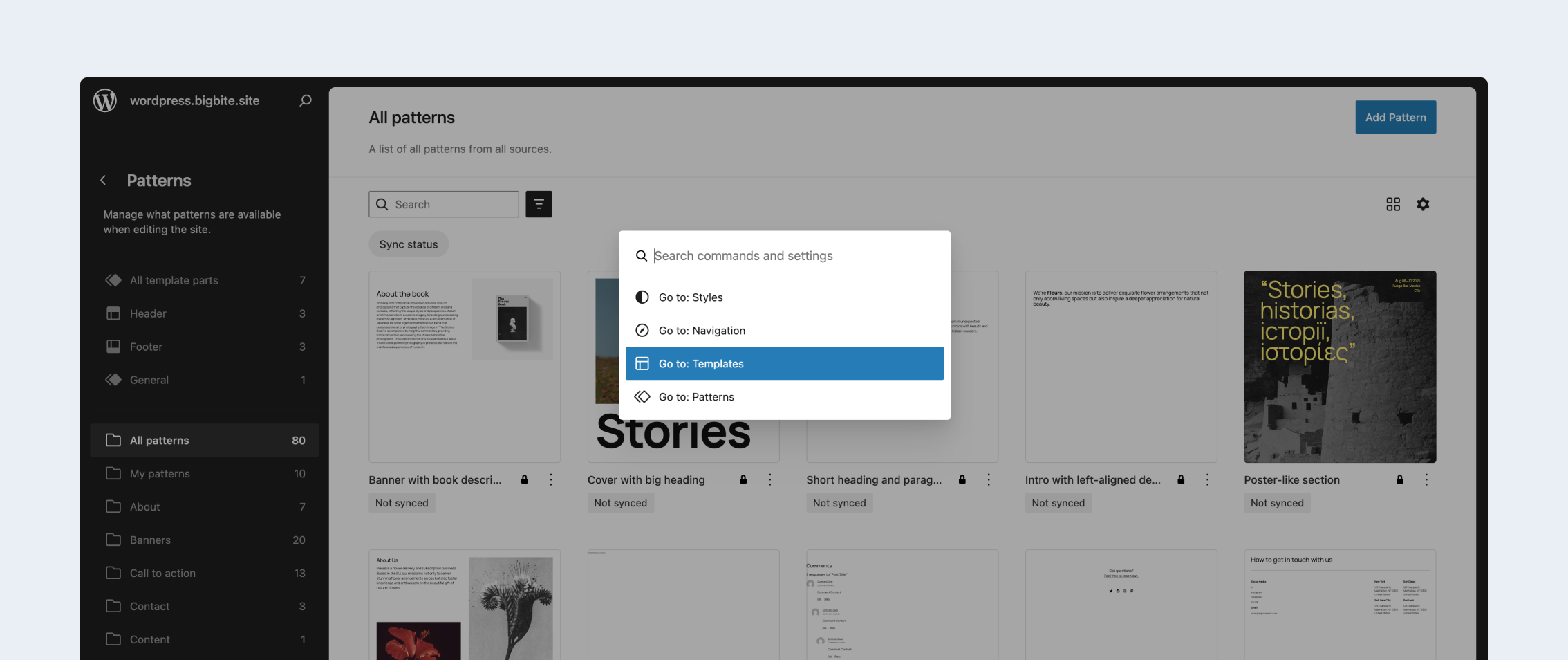Go back using the Patterns chevron

[104, 181]
